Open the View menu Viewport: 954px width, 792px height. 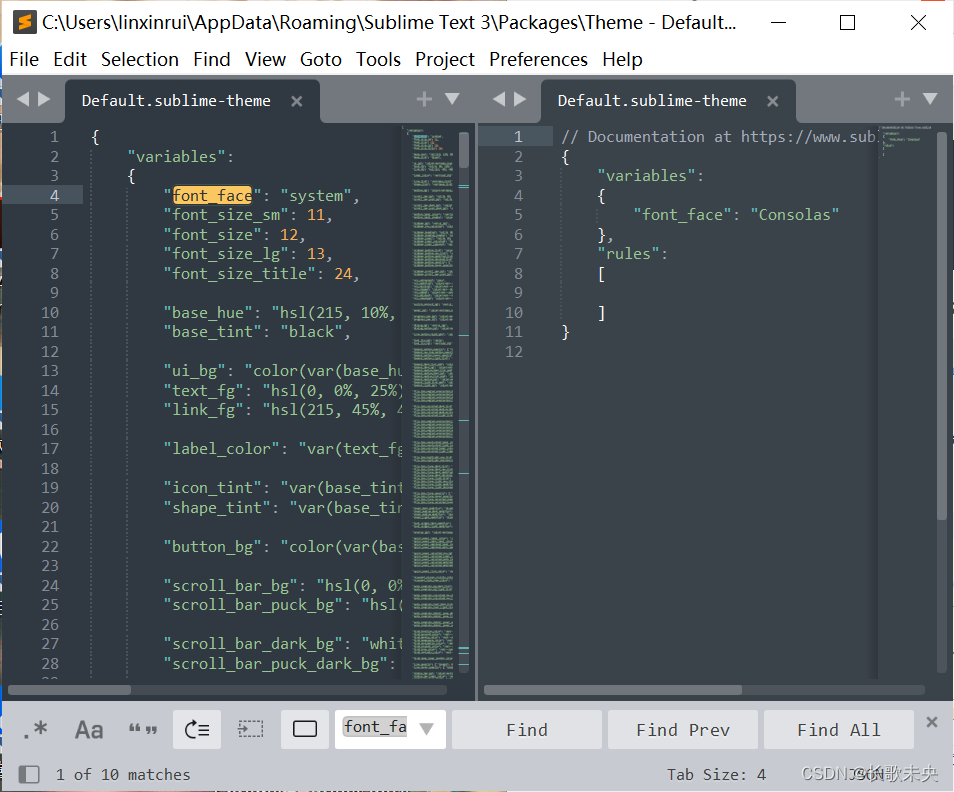[x=265, y=60]
